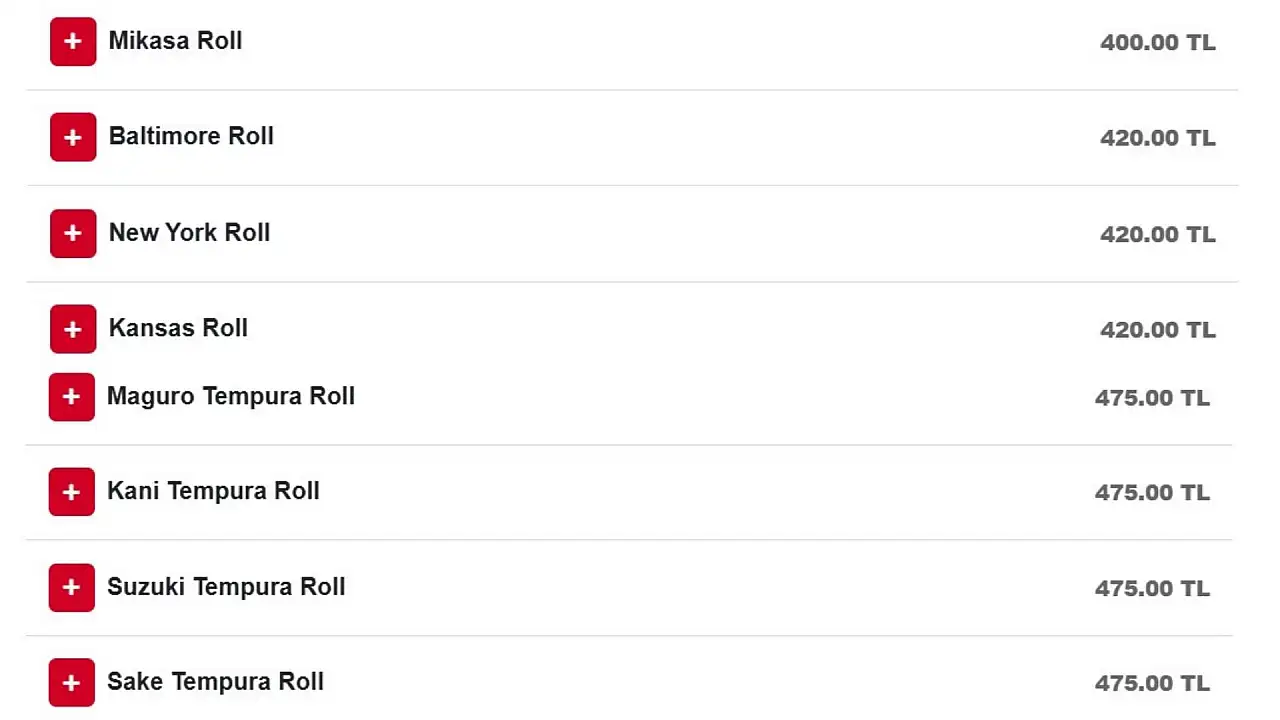Select the Kani Tempura Roll label

point(213,491)
